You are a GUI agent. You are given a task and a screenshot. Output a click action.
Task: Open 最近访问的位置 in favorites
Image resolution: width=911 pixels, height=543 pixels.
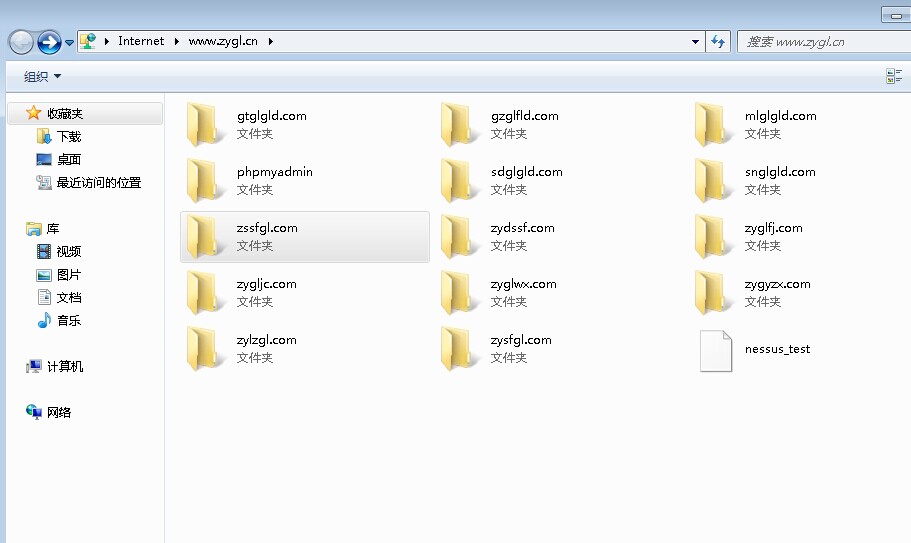click(99, 182)
